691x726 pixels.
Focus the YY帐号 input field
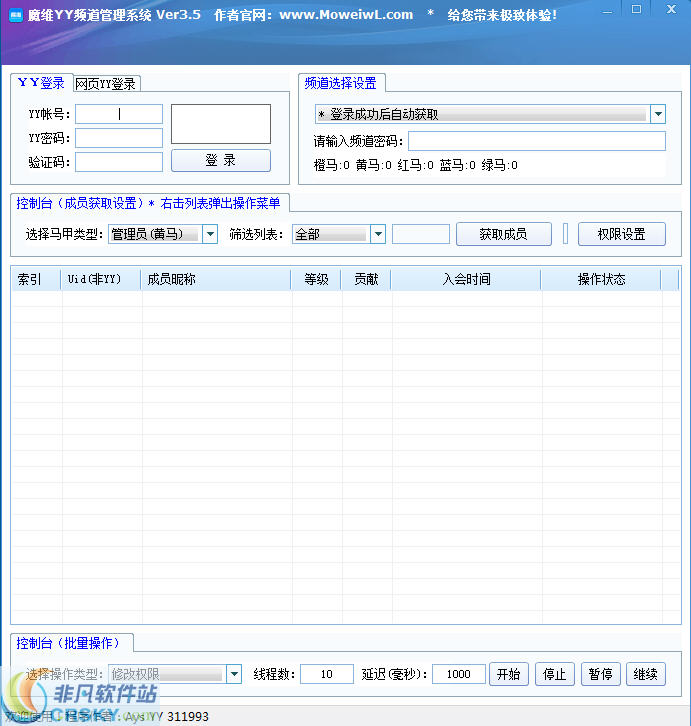[119, 114]
